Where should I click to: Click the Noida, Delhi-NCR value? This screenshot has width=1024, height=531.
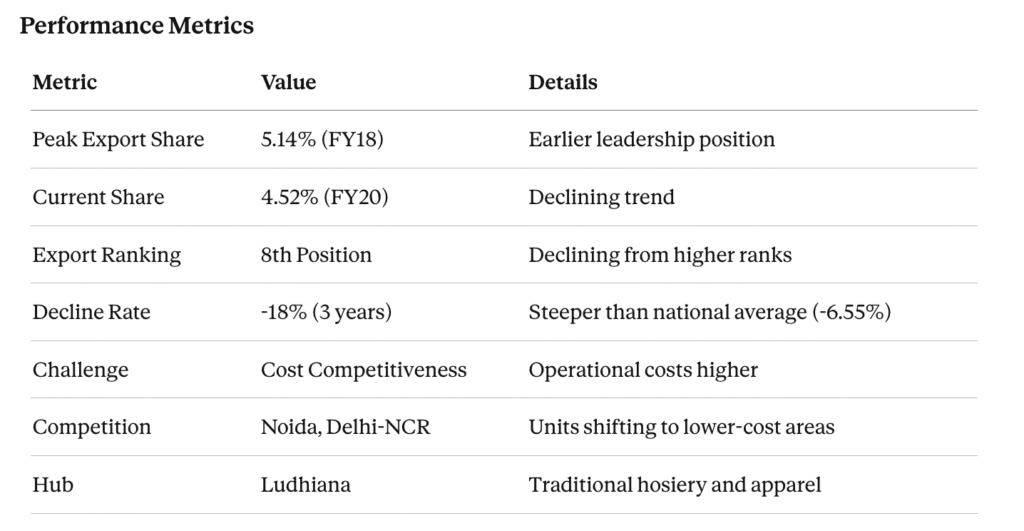pos(345,427)
